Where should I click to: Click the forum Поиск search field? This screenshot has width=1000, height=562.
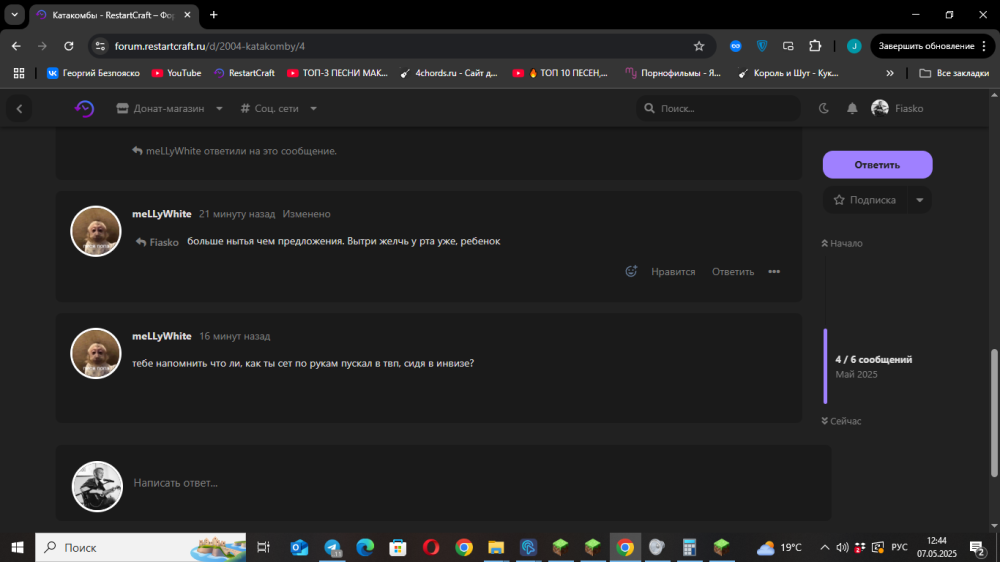coord(718,108)
